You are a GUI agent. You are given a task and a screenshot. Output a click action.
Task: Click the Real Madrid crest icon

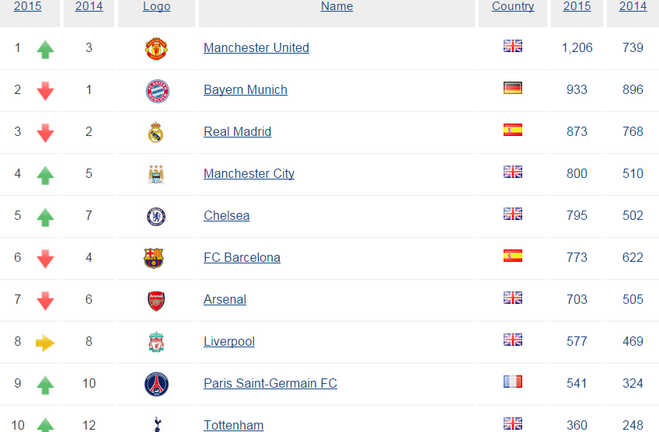(x=156, y=132)
